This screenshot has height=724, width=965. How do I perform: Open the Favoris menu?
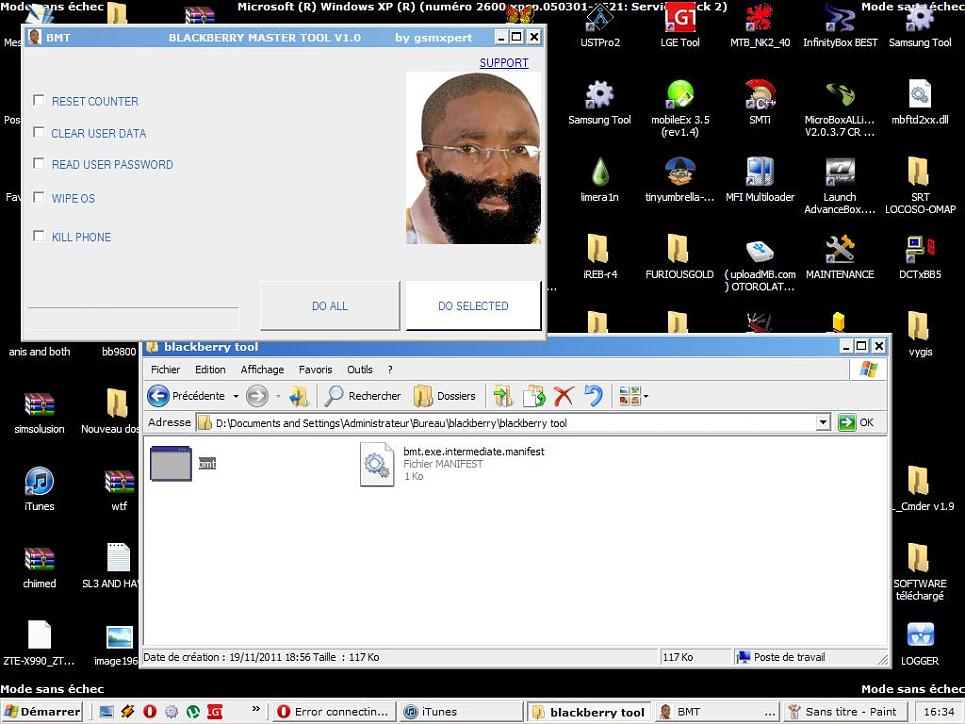pyautogui.click(x=315, y=370)
